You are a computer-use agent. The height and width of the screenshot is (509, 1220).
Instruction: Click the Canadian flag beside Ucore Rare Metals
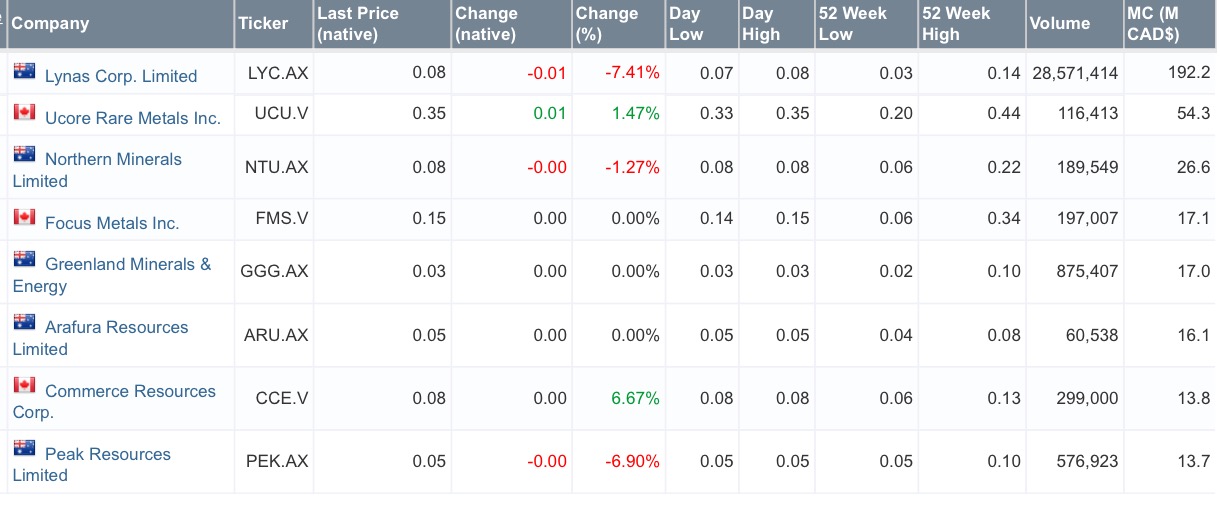(24, 112)
